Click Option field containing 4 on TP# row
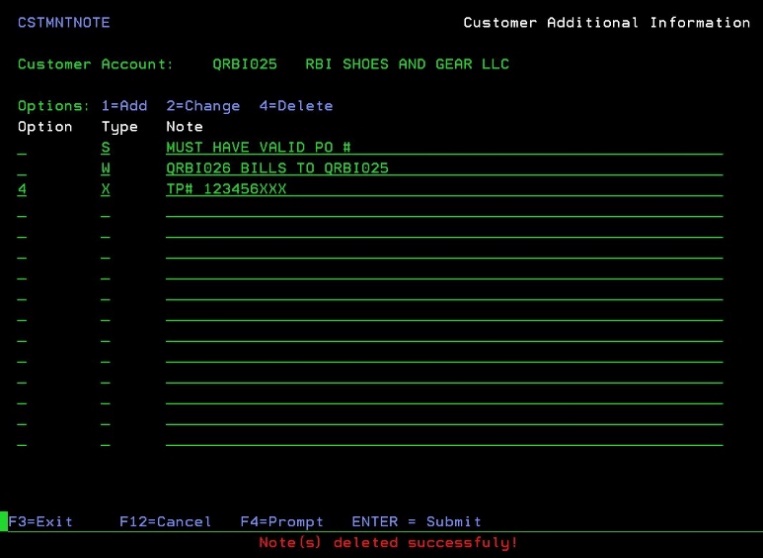Screen dimensions: 763x558 click(22, 189)
